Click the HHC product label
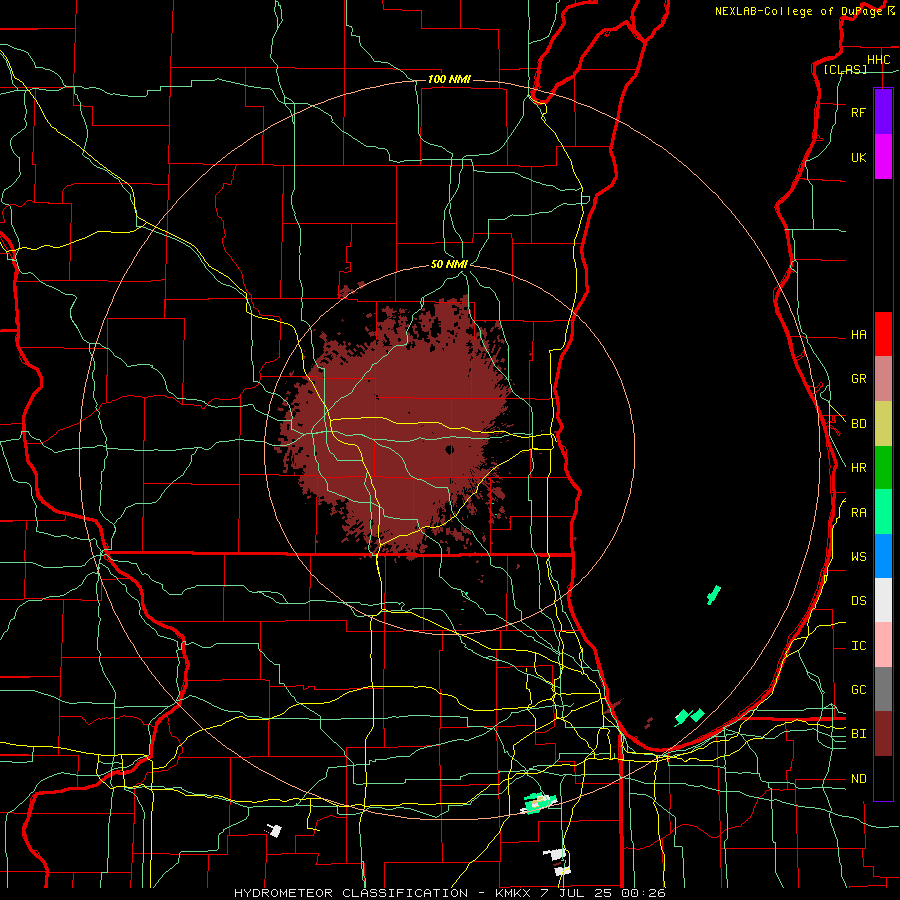The width and height of the screenshot is (900, 900). click(x=878, y=60)
